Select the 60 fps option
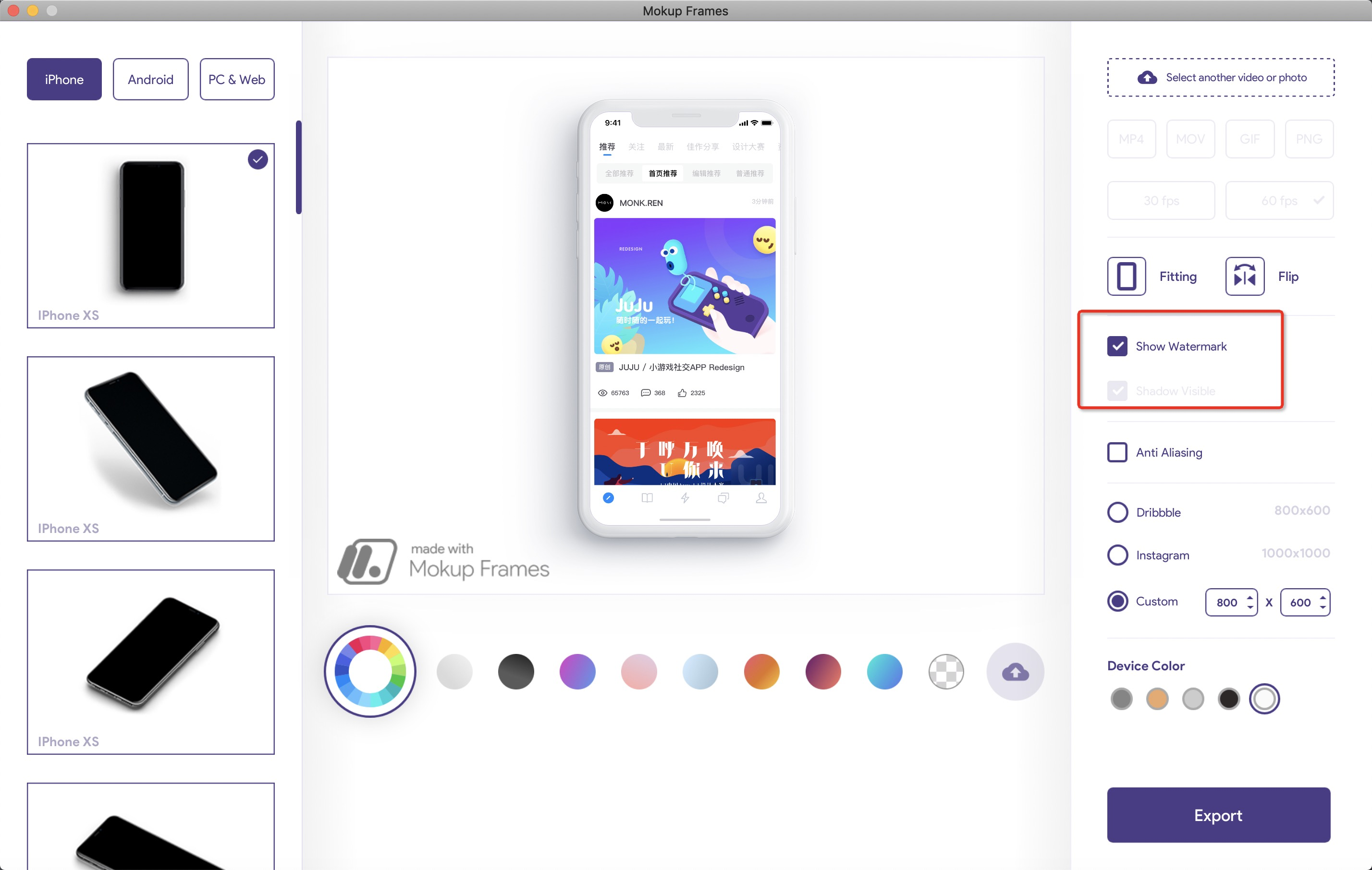The image size is (1372, 870). [1279, 200]
